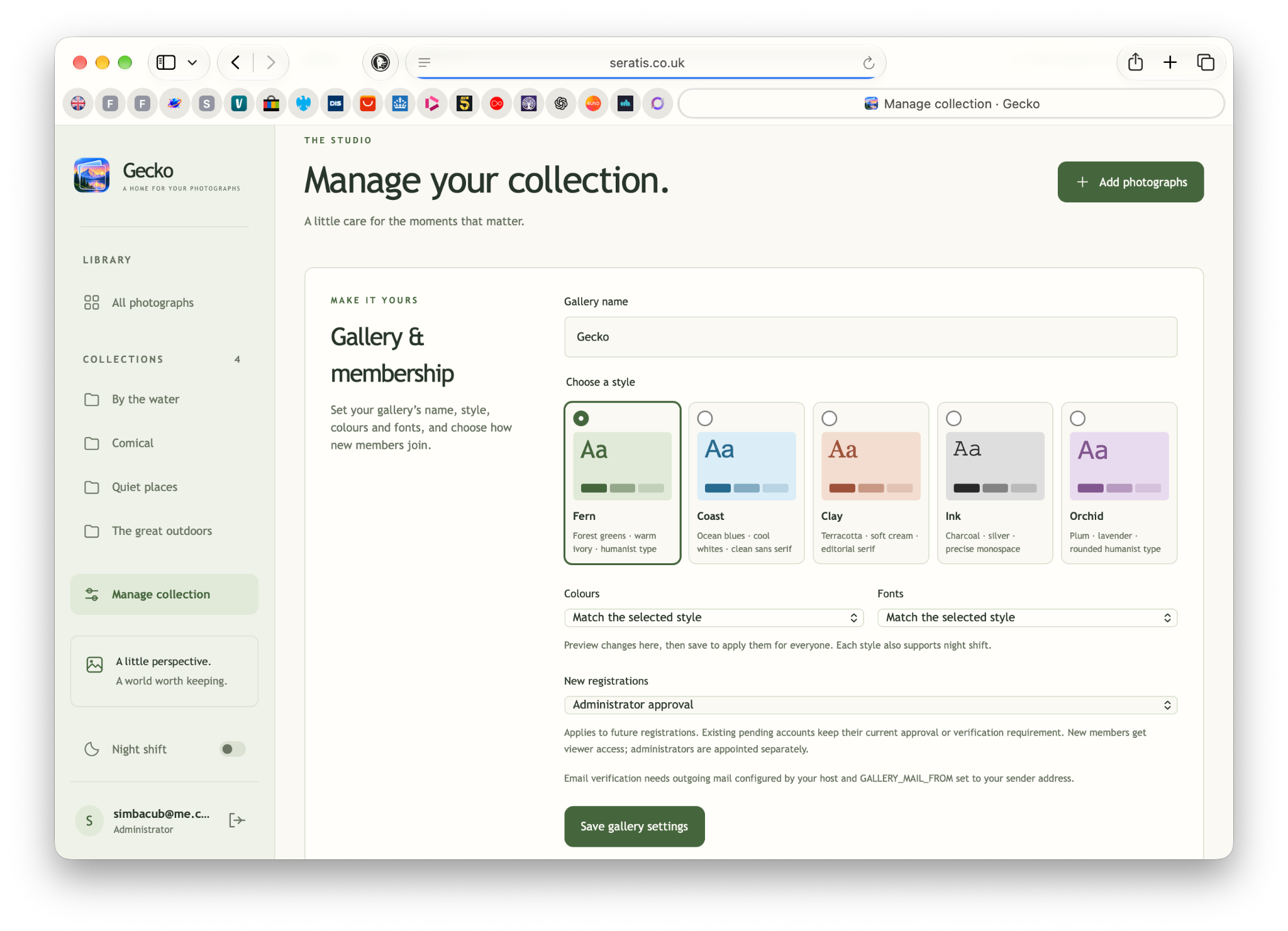
Task: Open the Fonts dropdown
Action: (x=1027, y=617)
